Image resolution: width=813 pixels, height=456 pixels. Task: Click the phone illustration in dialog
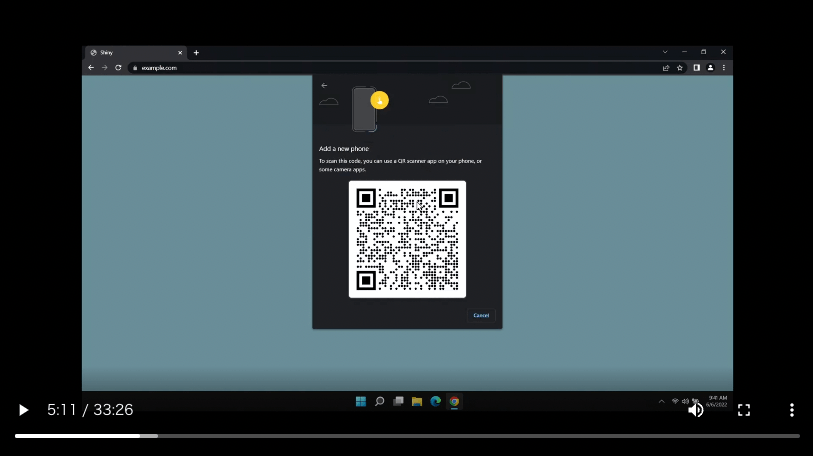point(365,109)
